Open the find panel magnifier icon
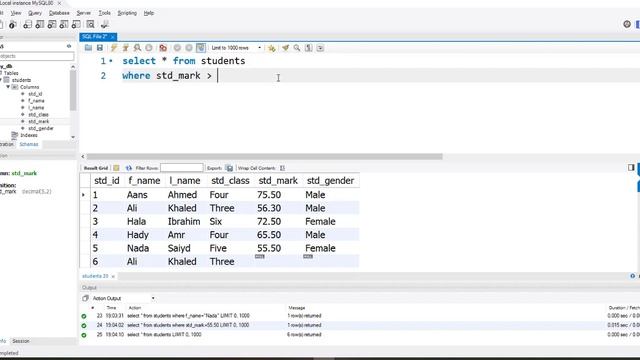The width and height of the screenshot is (640, 360). tap(297, 48)
